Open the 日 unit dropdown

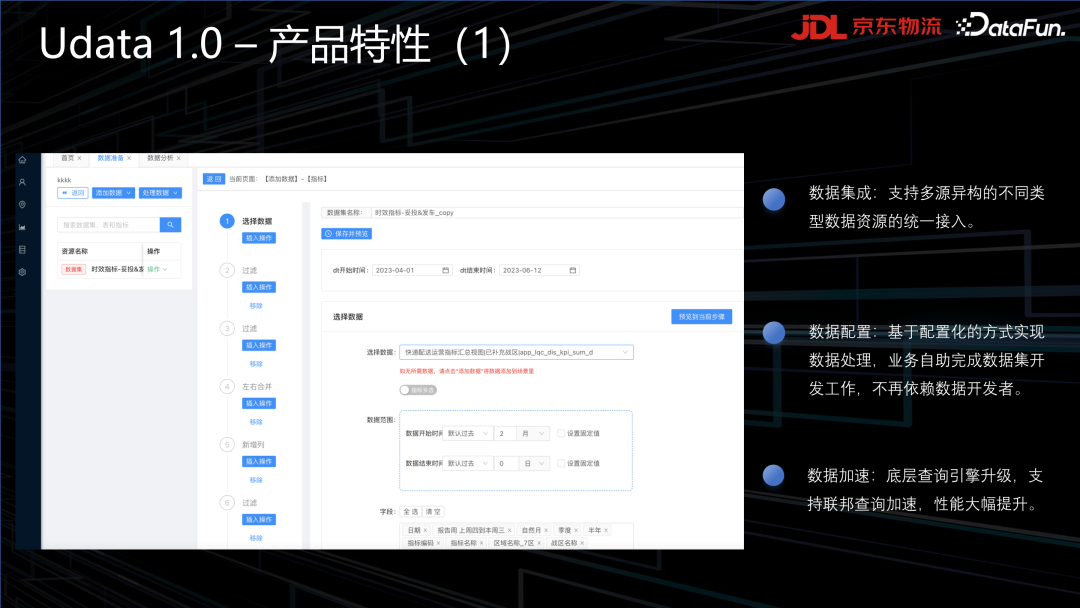click(532, 463)
